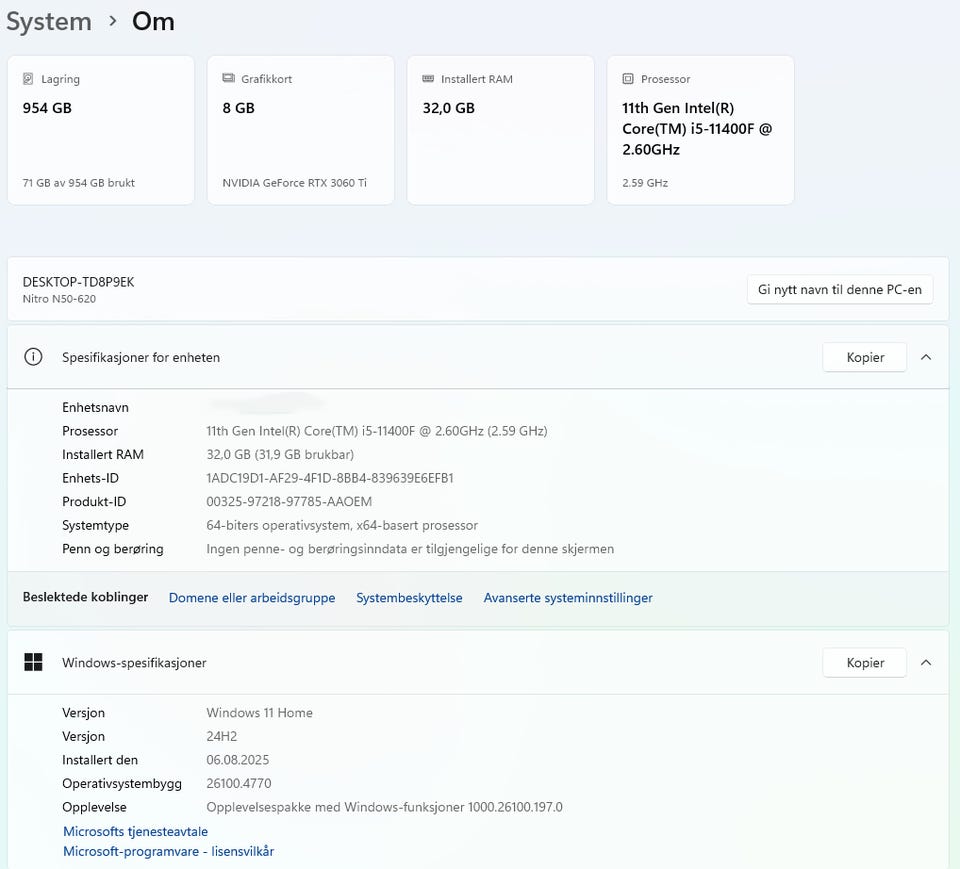Copy device specifications with Kopier
This screenshot has width=960, height=869.
(x=864, y=357)
